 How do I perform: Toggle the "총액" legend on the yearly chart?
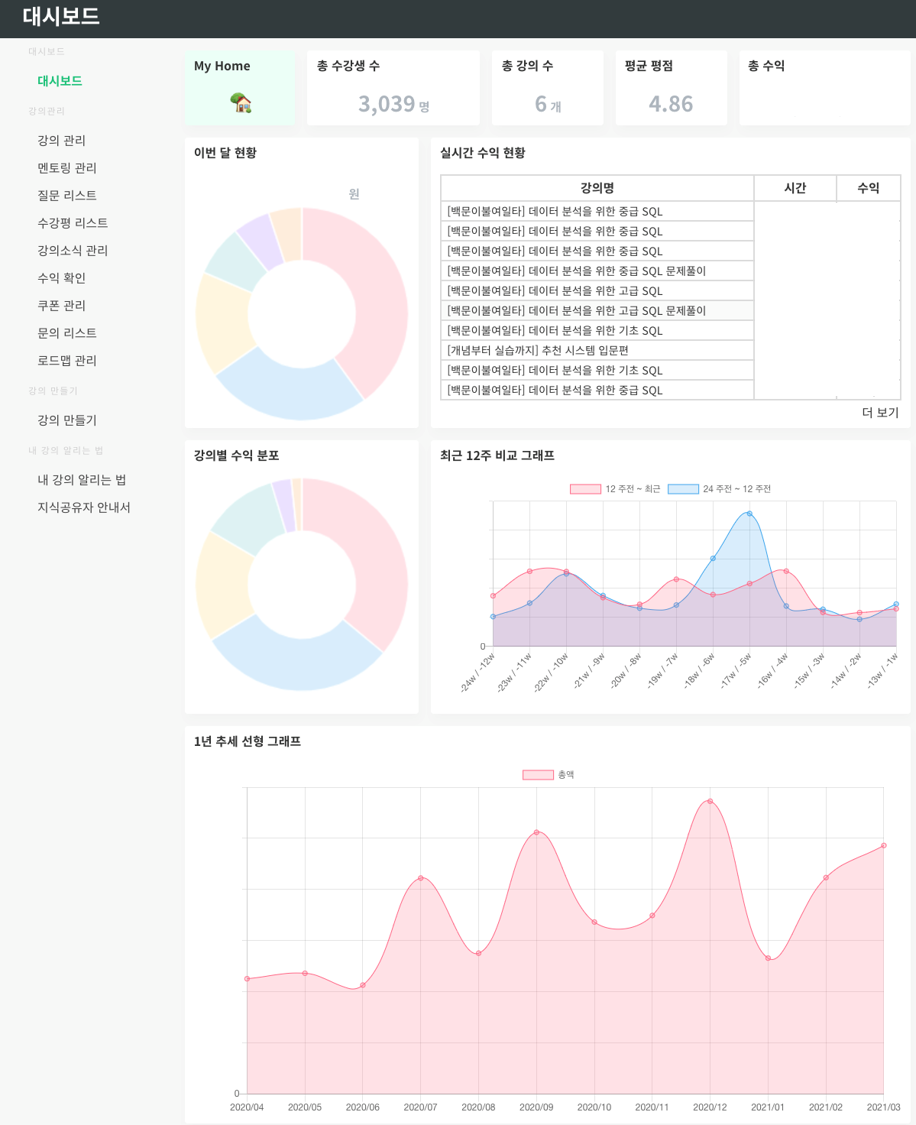click(x=547, y=775)
